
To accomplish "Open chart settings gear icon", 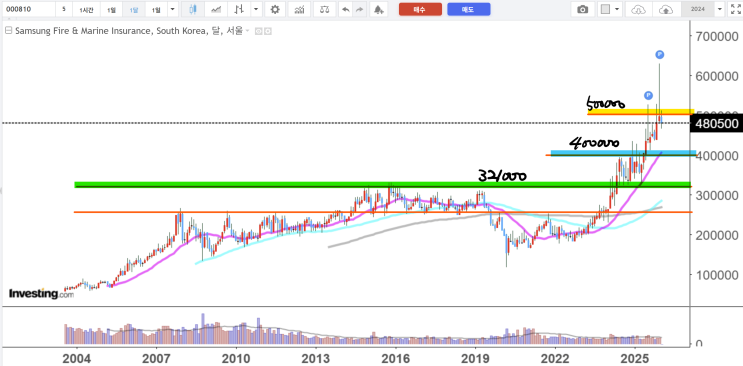I will (275, 9).
